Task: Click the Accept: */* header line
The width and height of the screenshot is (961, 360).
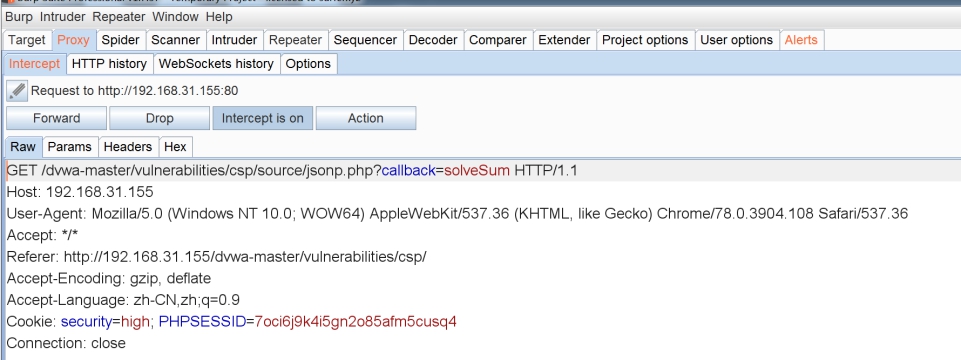Action: coord(42,235)
